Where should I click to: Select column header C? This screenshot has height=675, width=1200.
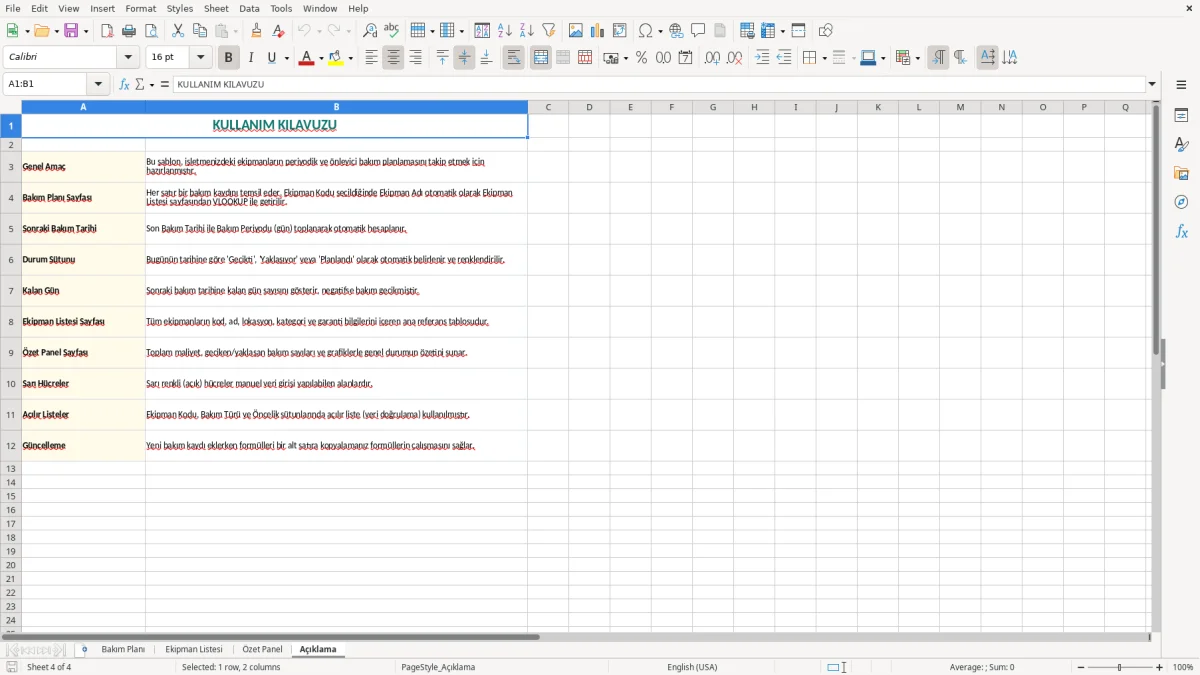click(548, 107)
